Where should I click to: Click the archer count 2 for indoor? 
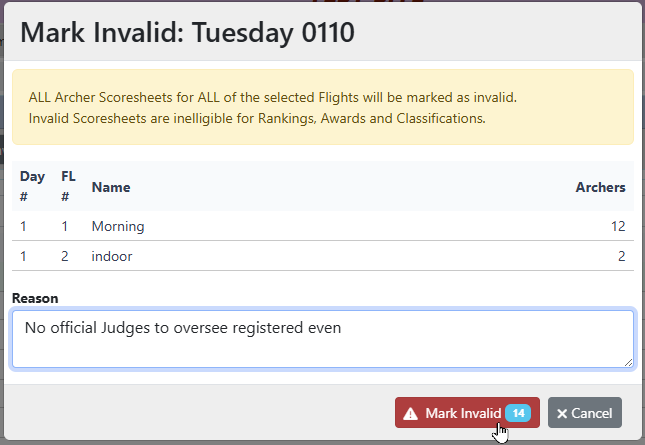coord(621,256)
